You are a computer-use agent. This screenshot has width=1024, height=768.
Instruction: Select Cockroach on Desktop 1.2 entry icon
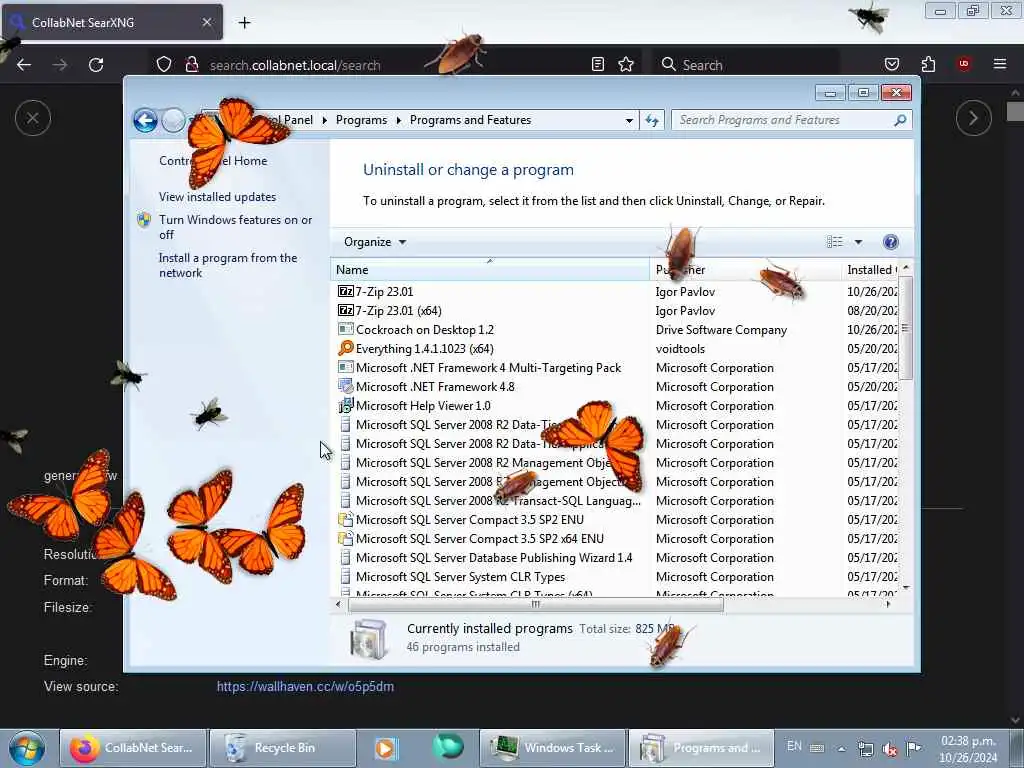[x=345, y=329]
